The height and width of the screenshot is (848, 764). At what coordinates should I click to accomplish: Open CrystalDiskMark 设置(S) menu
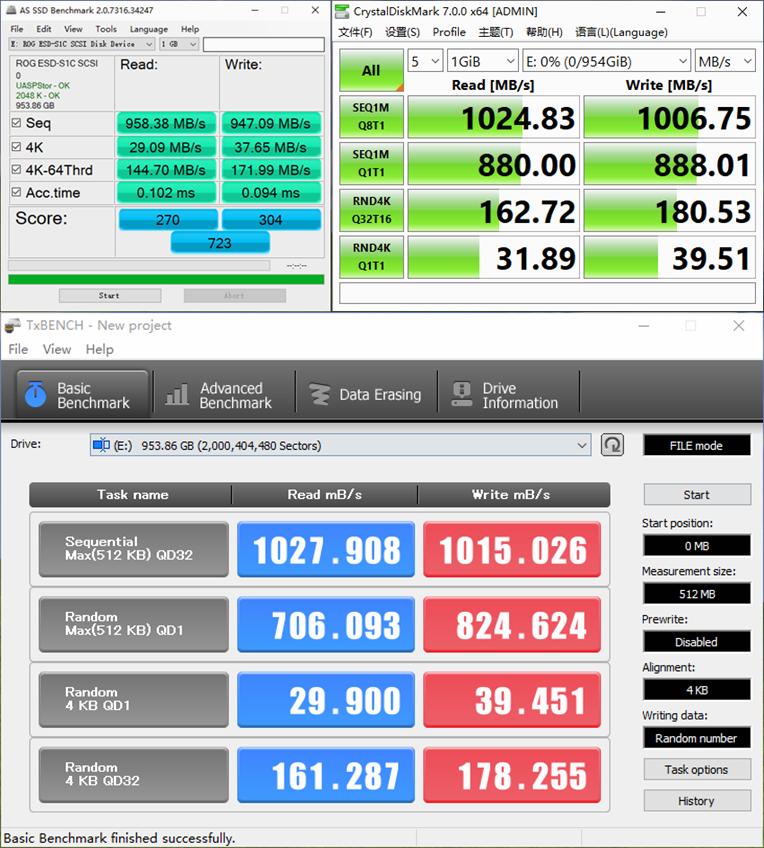402,32
